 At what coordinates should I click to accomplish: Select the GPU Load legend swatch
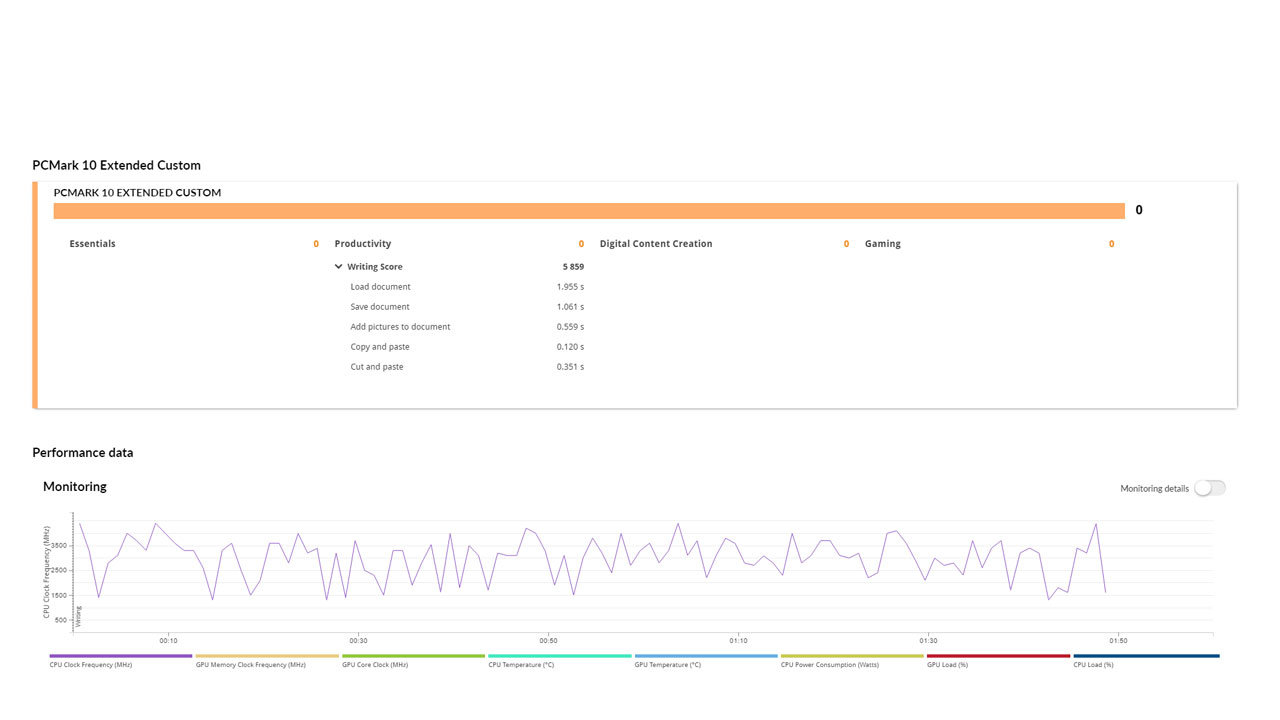point(998,656)
